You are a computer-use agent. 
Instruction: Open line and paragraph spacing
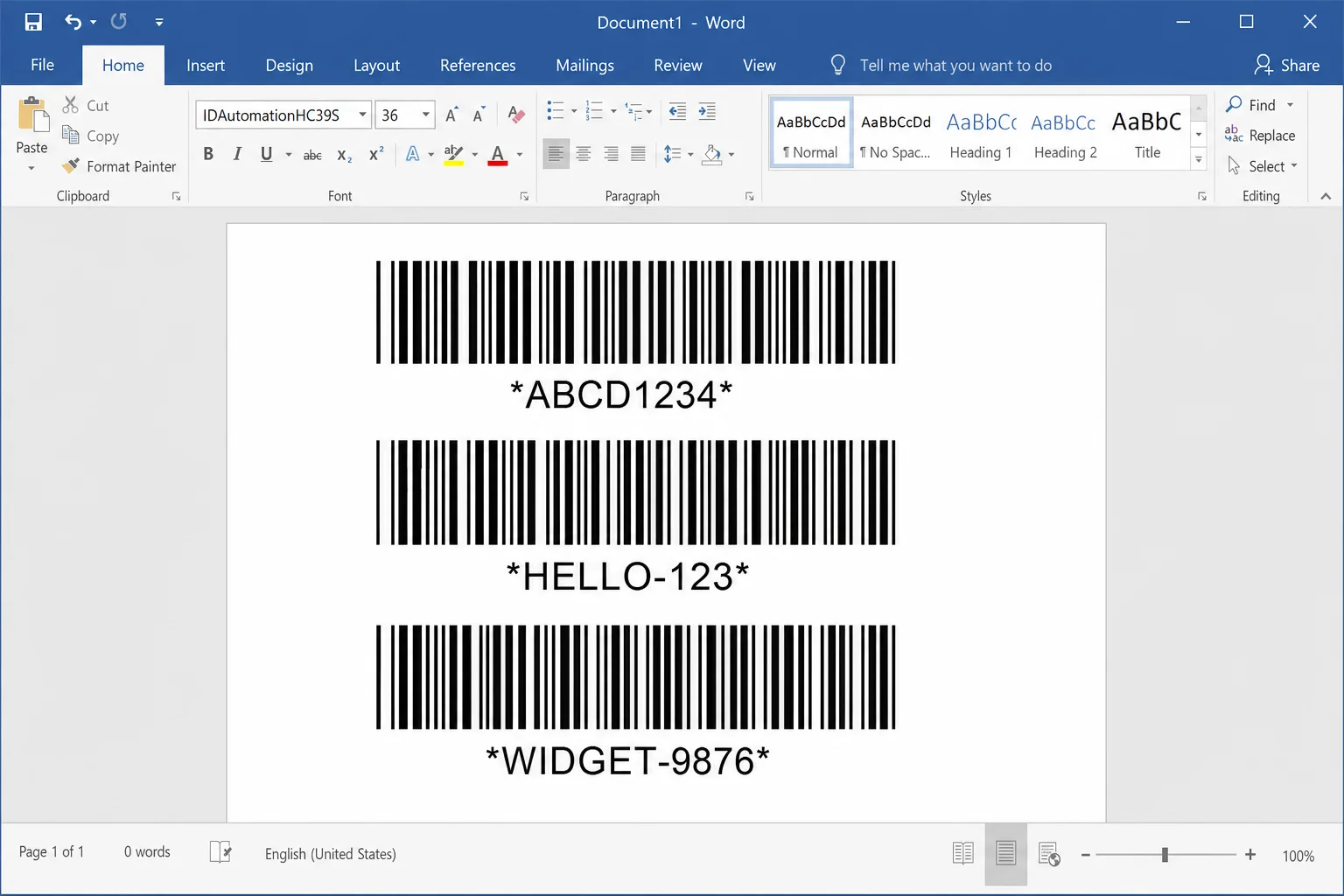[672, 154]
